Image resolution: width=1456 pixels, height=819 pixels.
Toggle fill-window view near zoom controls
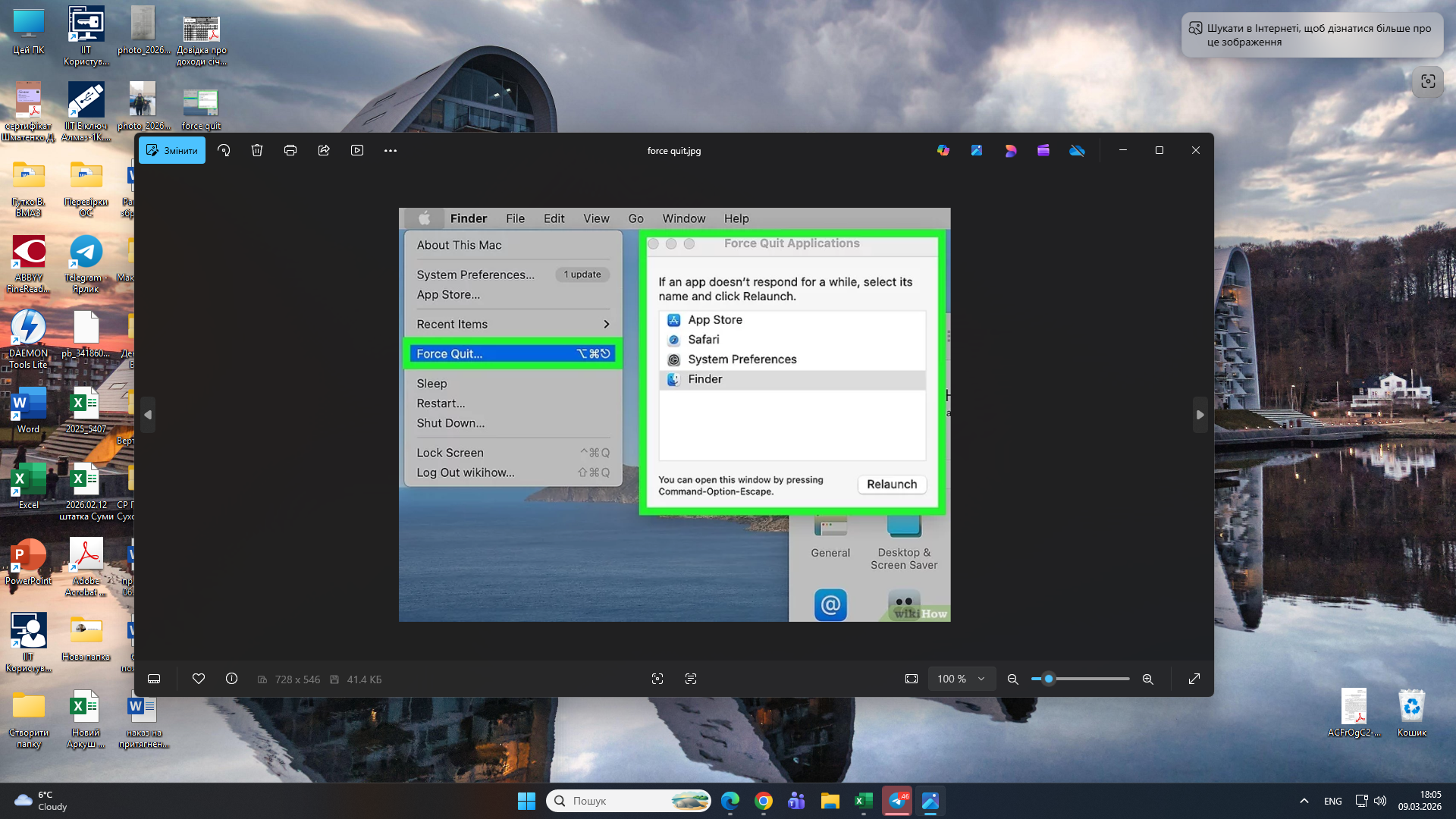click(x=911, y=679)
